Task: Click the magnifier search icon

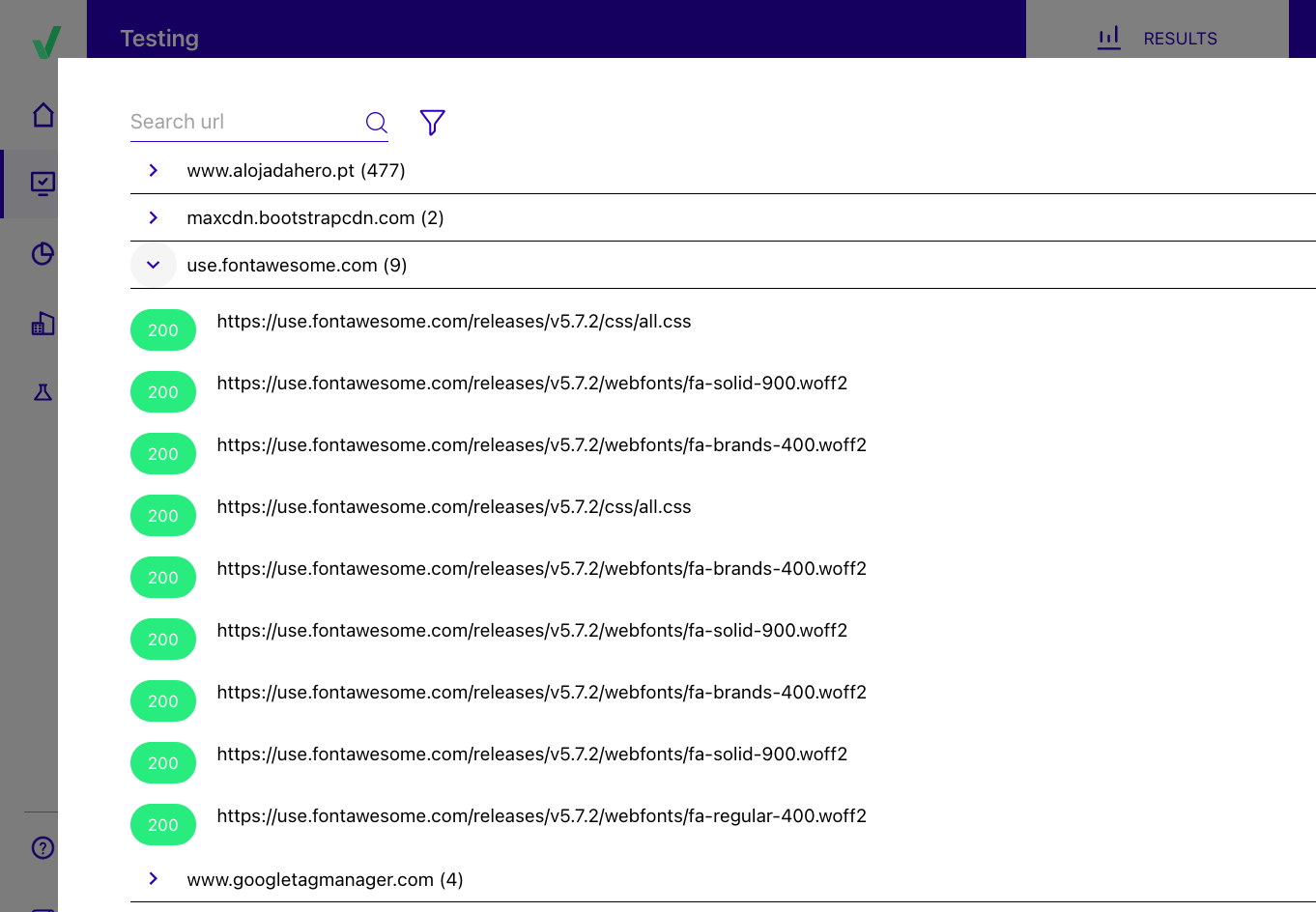Action: click(x=376, y=122)
